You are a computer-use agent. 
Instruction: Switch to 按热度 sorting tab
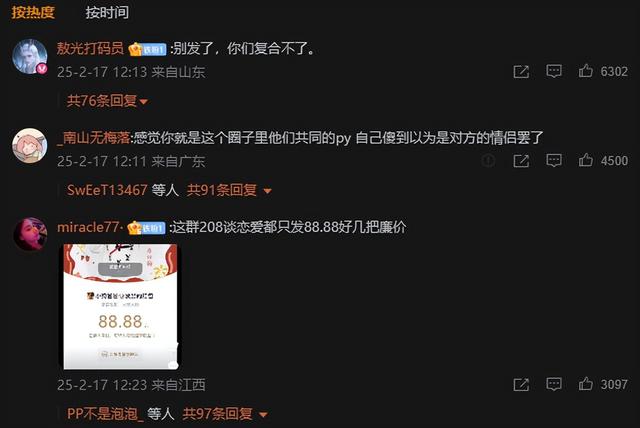click(x=33, y=12)
